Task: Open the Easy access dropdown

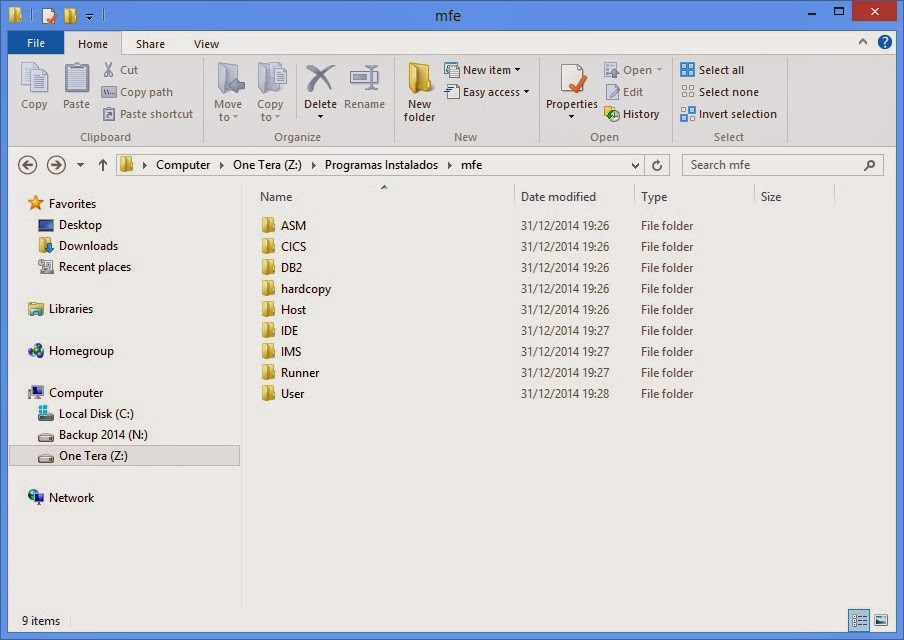Action: (487, 91)
